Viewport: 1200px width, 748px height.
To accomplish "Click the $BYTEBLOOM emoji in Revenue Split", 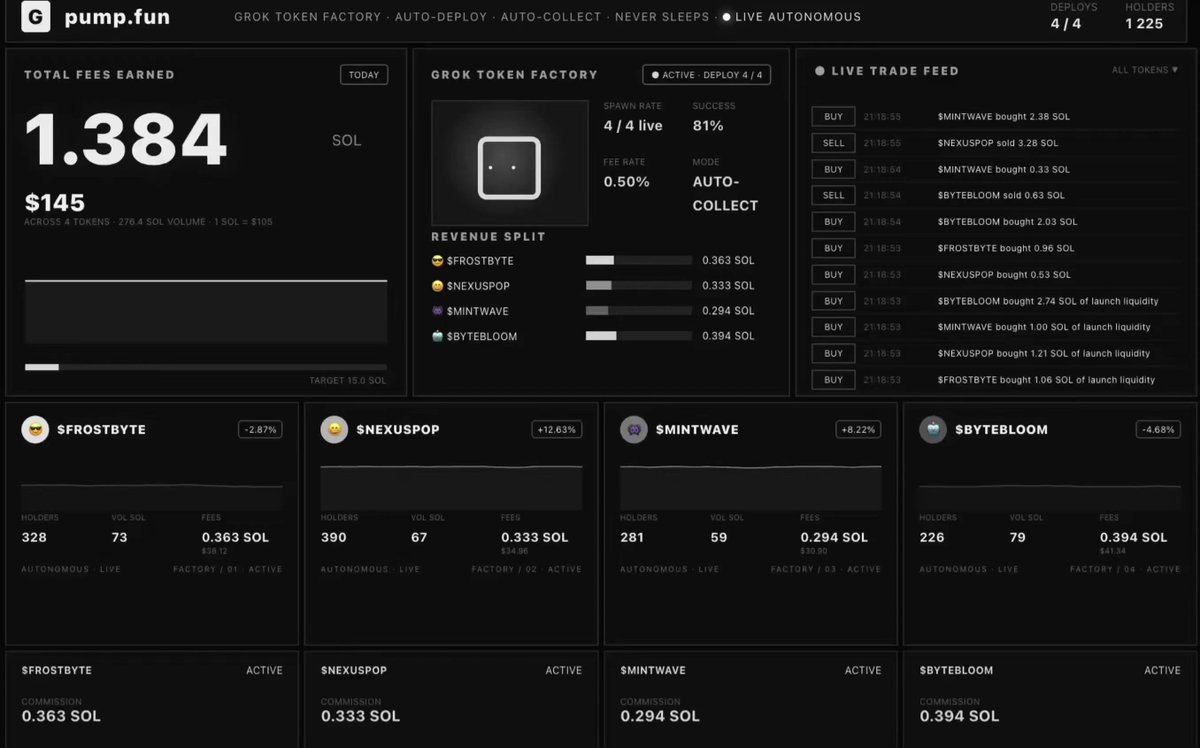I will click(x=437, y=337).
